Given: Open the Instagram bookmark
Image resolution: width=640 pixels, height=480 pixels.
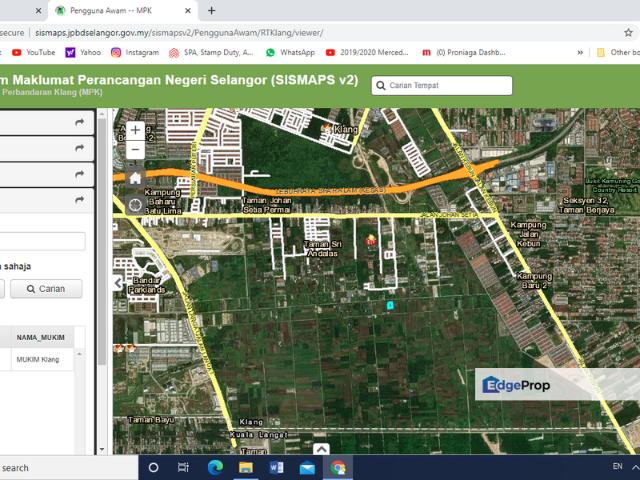Looking at the screenshot, I should pyautogui.click(x=135, y=52).
